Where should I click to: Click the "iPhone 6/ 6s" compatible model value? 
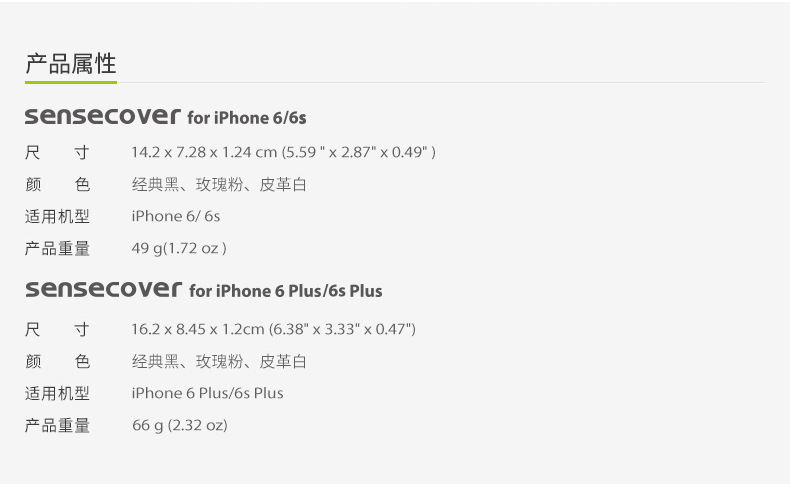[x=176, y=216]
